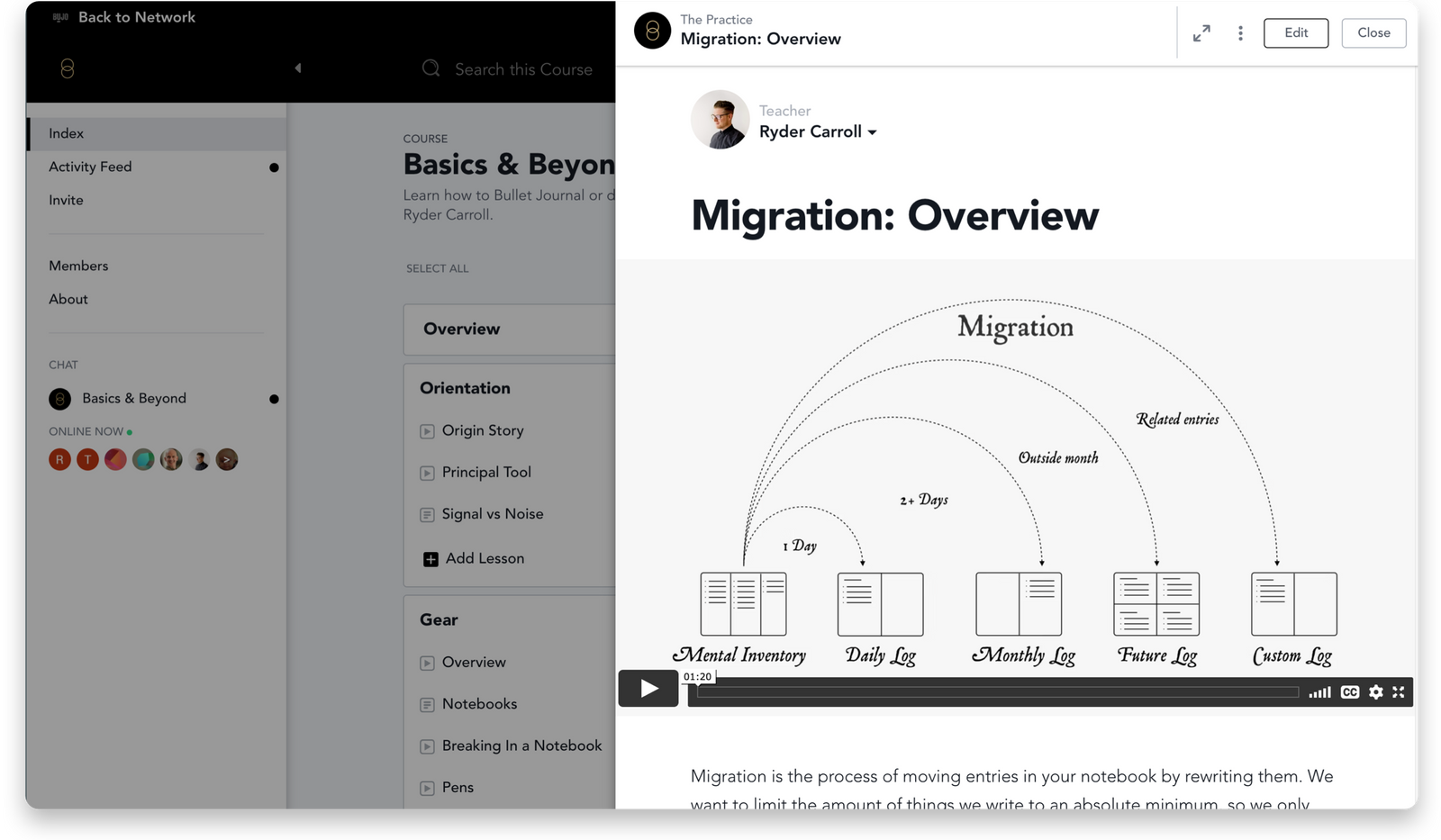The image size is (1441, 840).
Task: Open the three-dot more options menu
Action: point(1240,33)
